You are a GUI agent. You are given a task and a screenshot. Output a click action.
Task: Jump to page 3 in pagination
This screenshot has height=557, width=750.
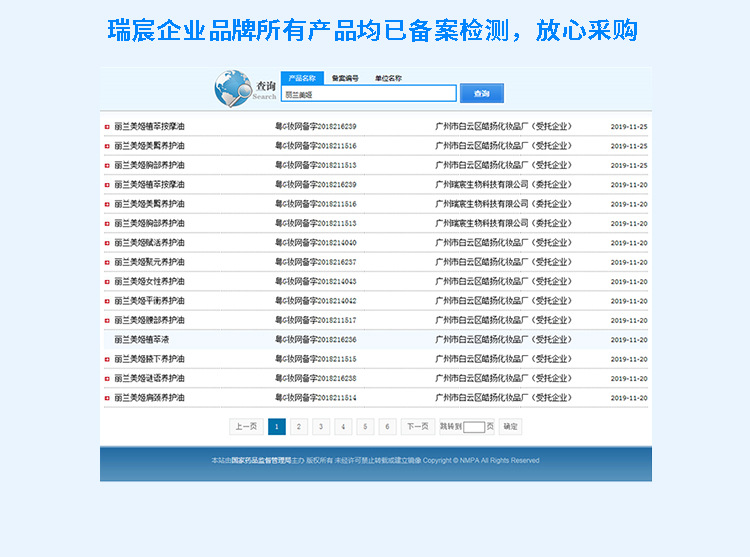coord(321,426)
